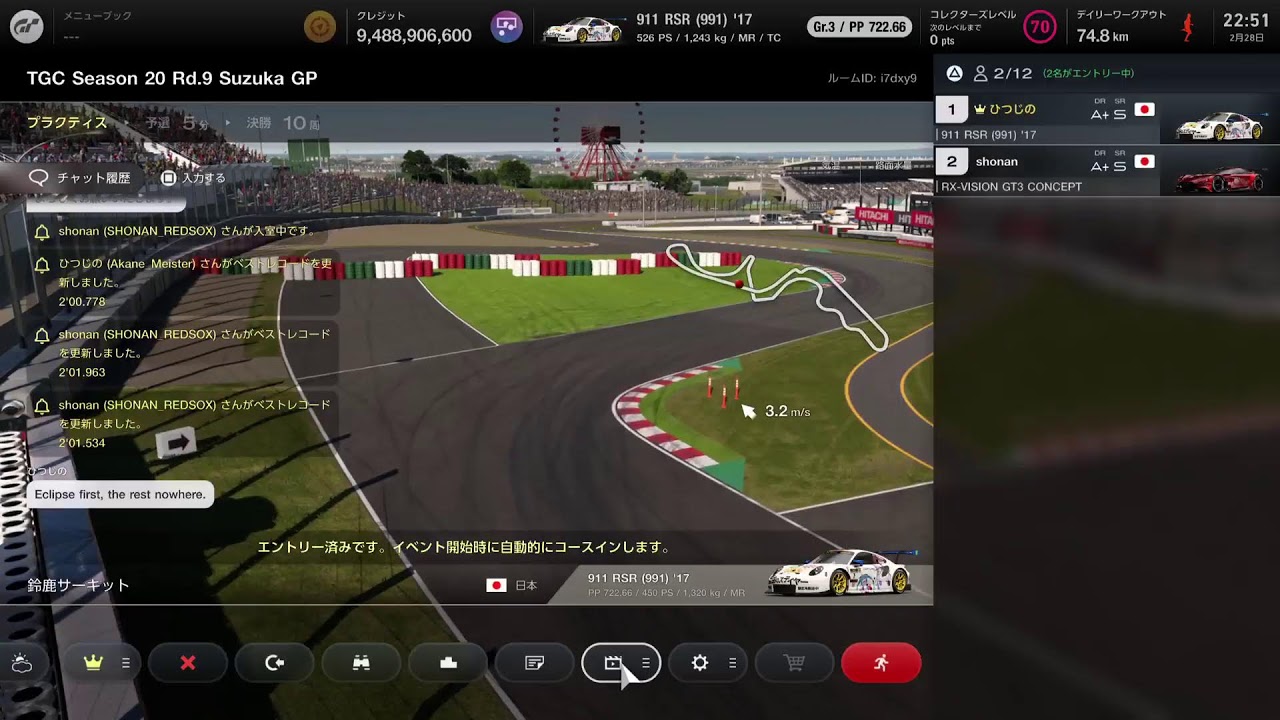This screenshot has width=1280, height=720.
Task: Click the ルームID: i7dxy9 text
Action: 872,78
